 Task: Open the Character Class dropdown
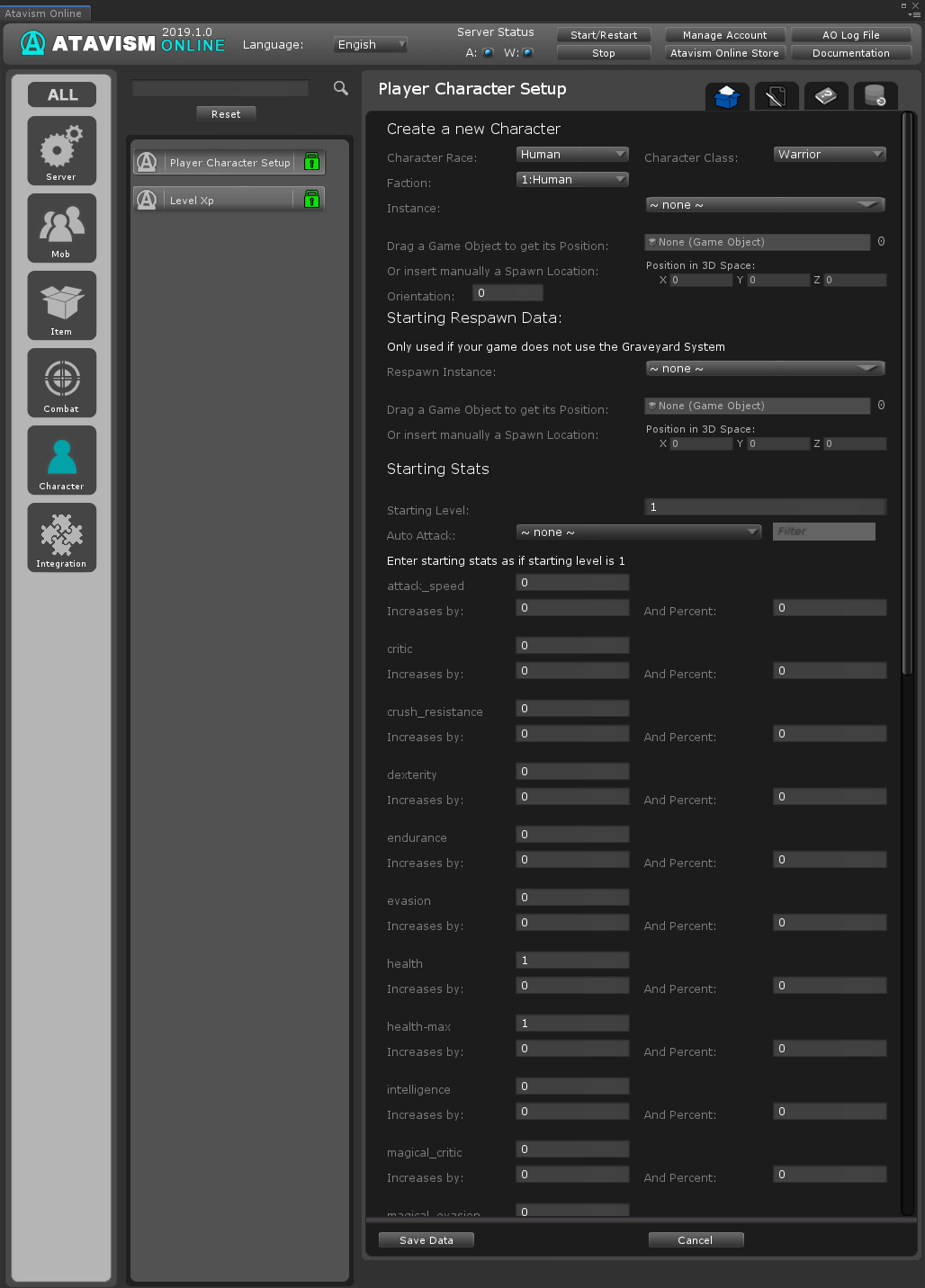coord(830,155)
